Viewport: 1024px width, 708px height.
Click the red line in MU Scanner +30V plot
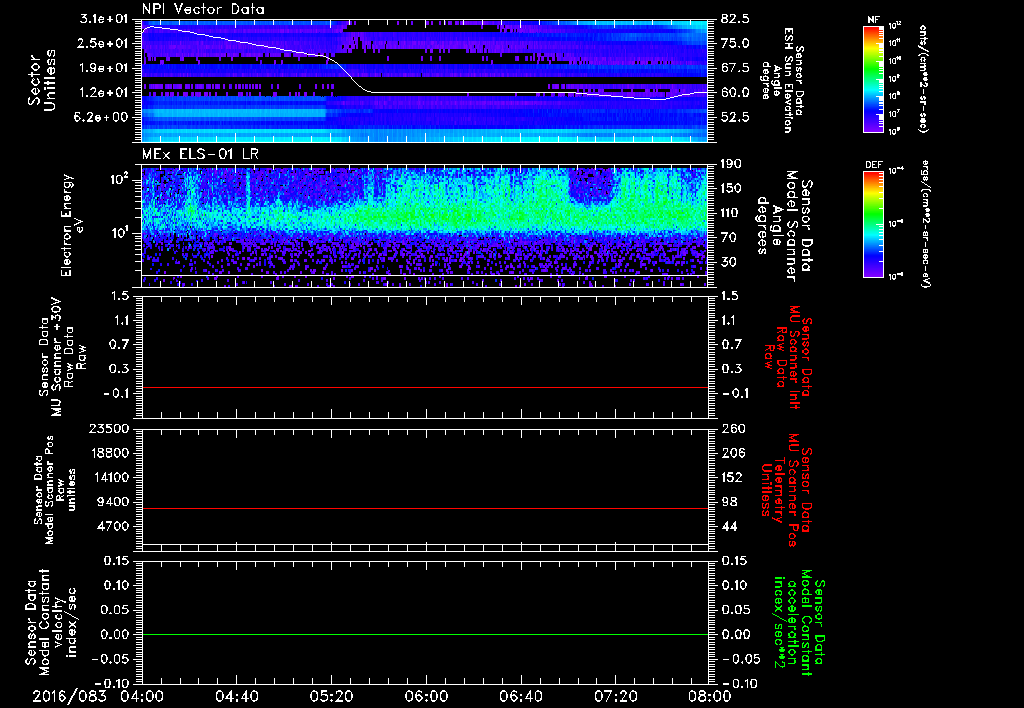(424, 387)
